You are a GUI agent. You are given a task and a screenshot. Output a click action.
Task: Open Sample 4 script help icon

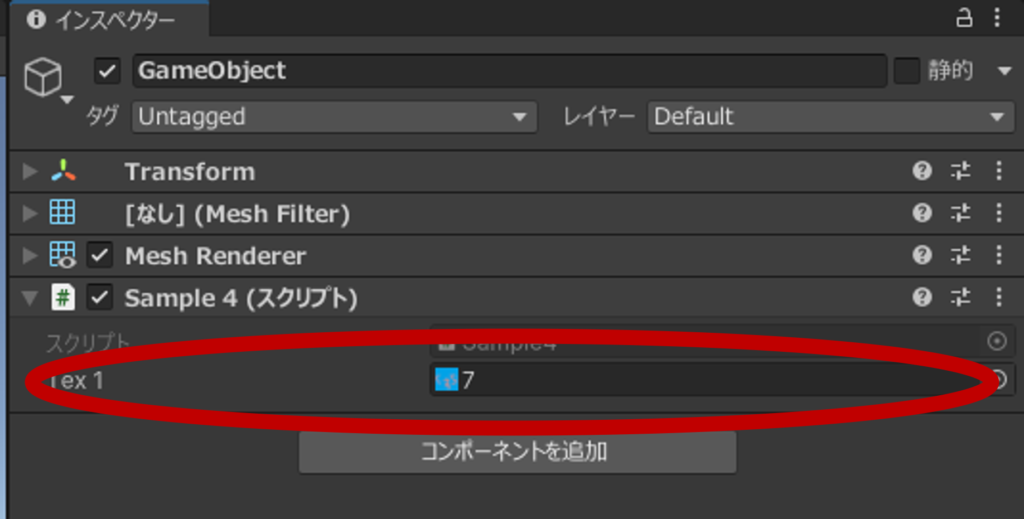pos(922,298)
